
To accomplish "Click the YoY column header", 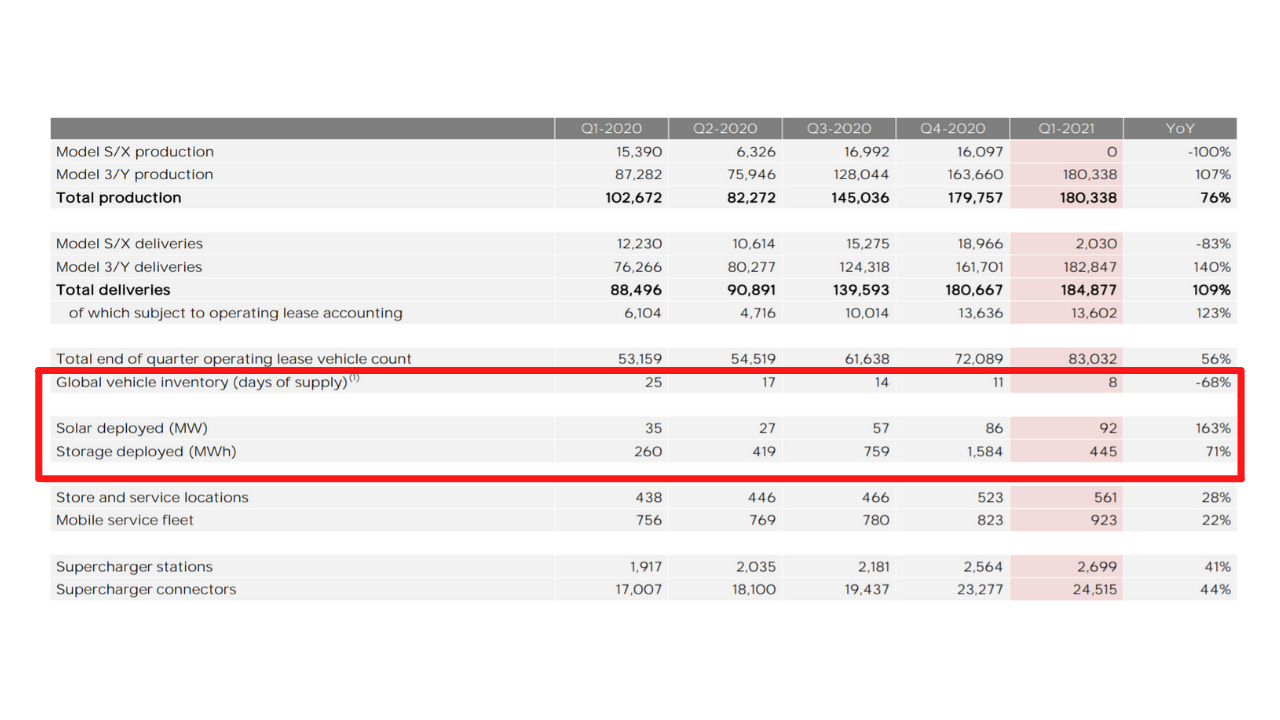I will (x=1180, y=128).
